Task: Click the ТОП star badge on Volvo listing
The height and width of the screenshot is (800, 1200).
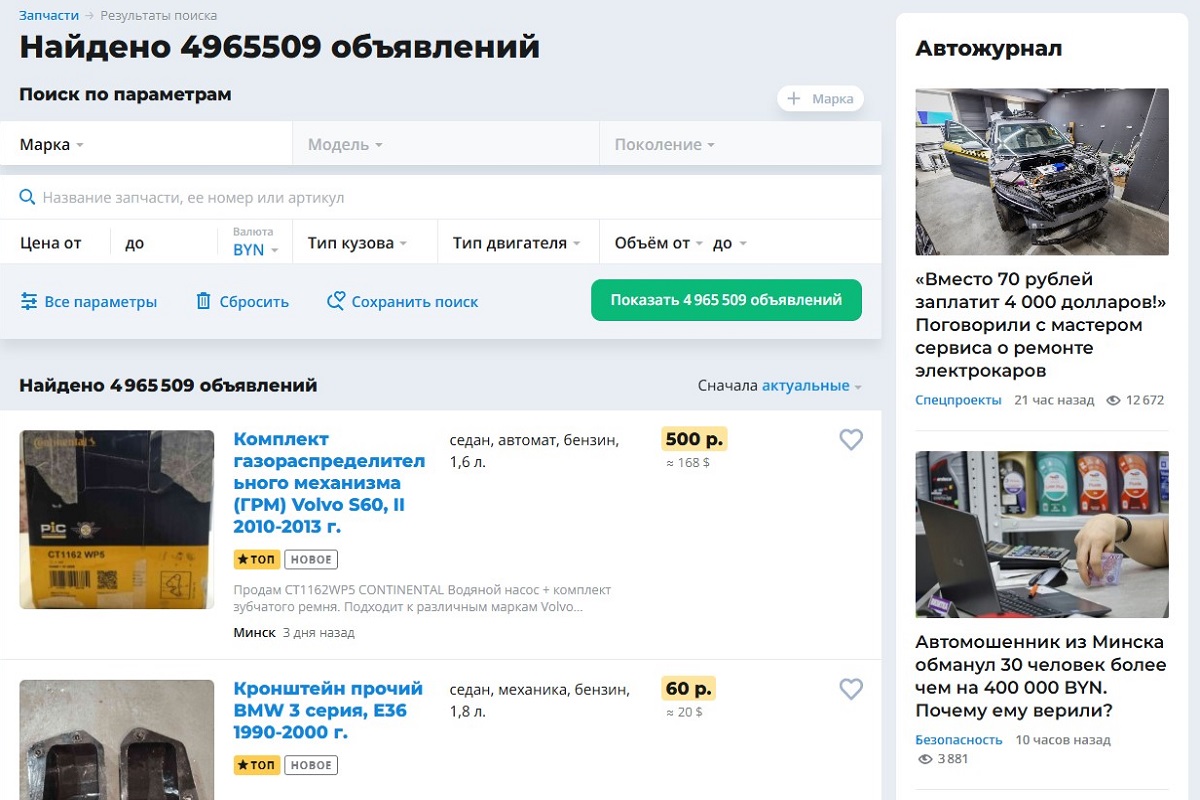Action: tap(257, 559)
